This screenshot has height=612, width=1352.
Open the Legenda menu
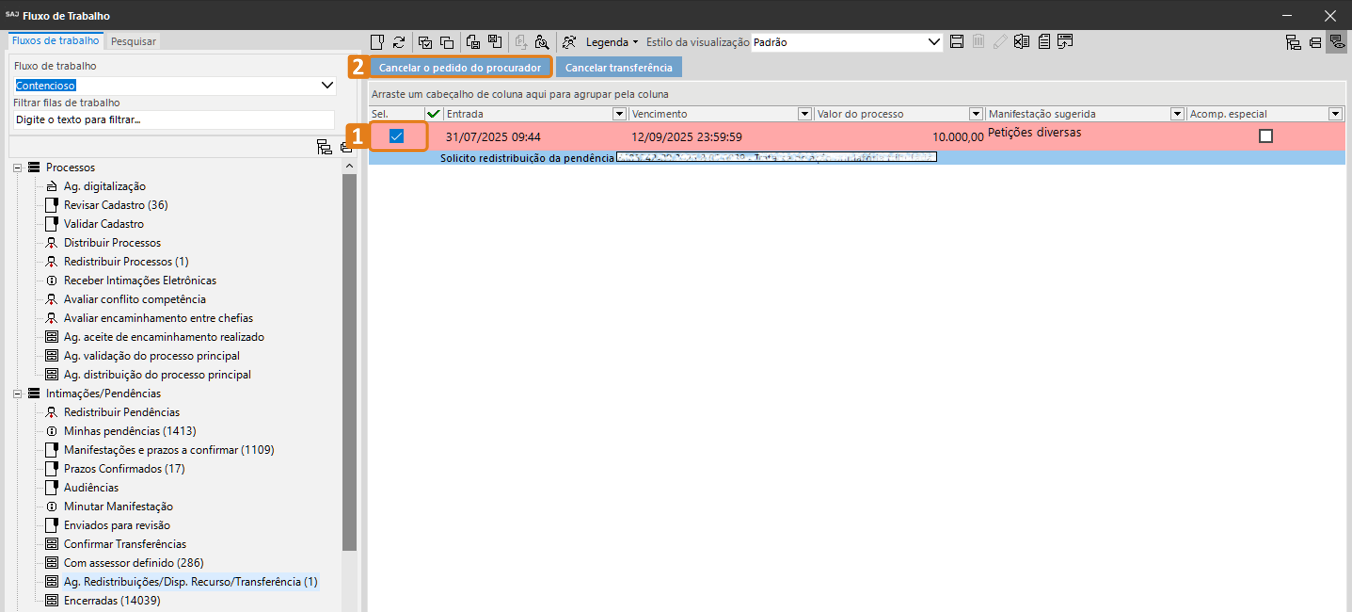(611, 42)
